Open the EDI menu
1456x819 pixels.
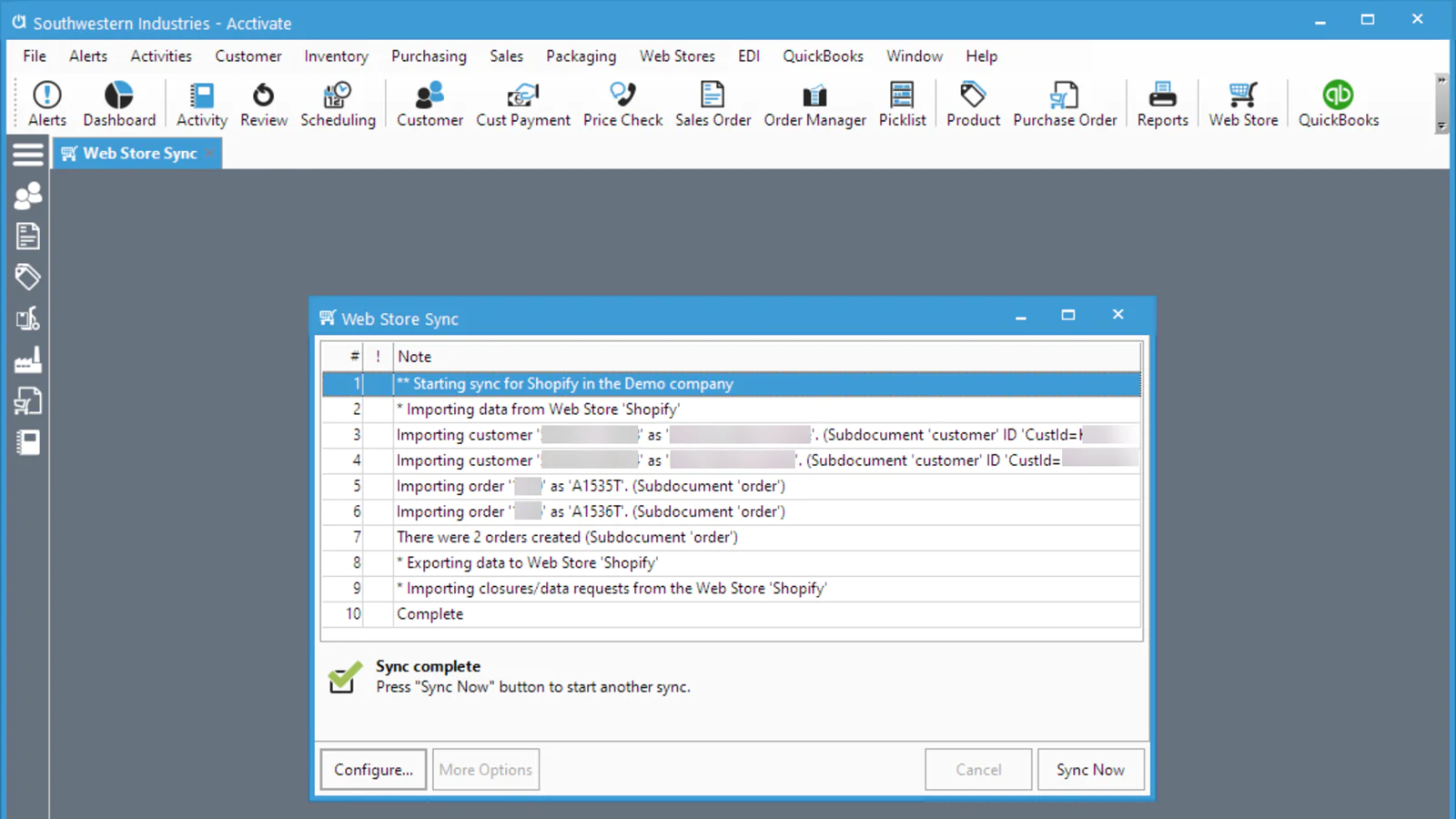coord(749,56)
